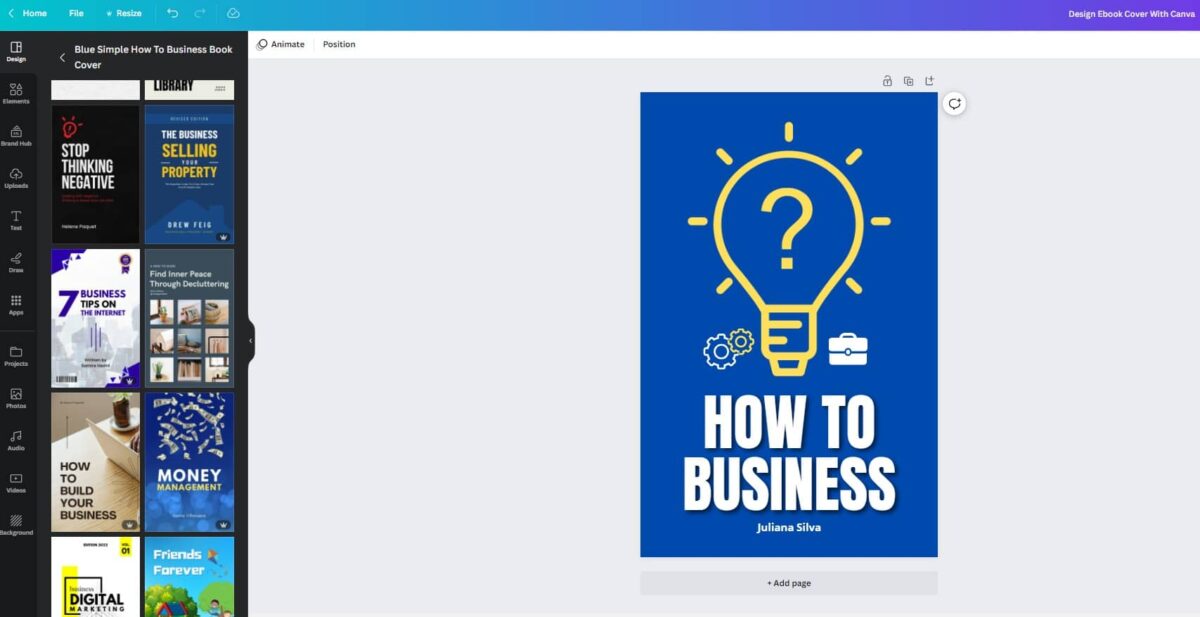Go back from the template search results
Viewport: 1200px width, 617px height.
click(x=63, y=57)
